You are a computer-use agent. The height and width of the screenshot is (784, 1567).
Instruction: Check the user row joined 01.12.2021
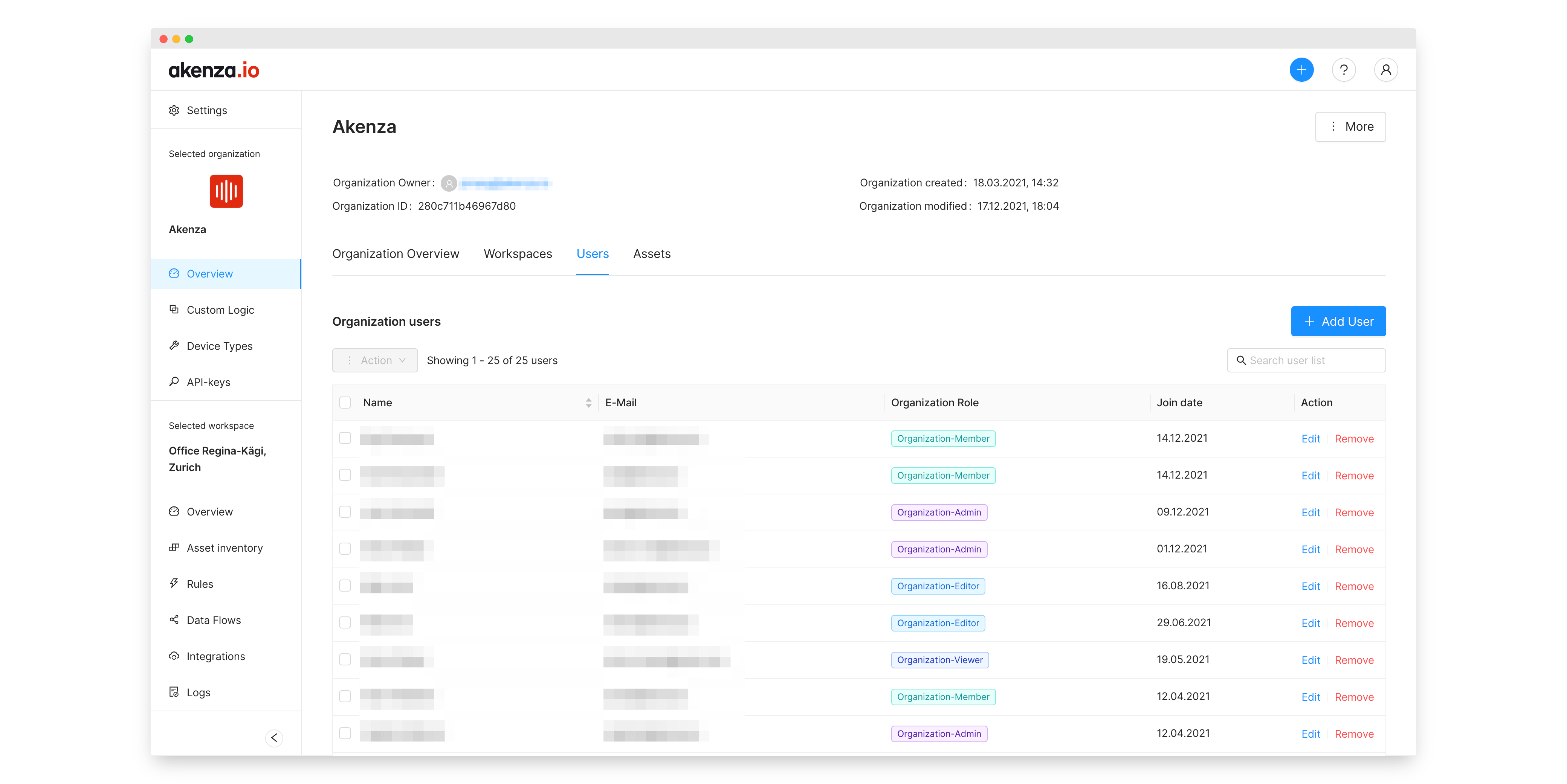(x=345, y=549)
